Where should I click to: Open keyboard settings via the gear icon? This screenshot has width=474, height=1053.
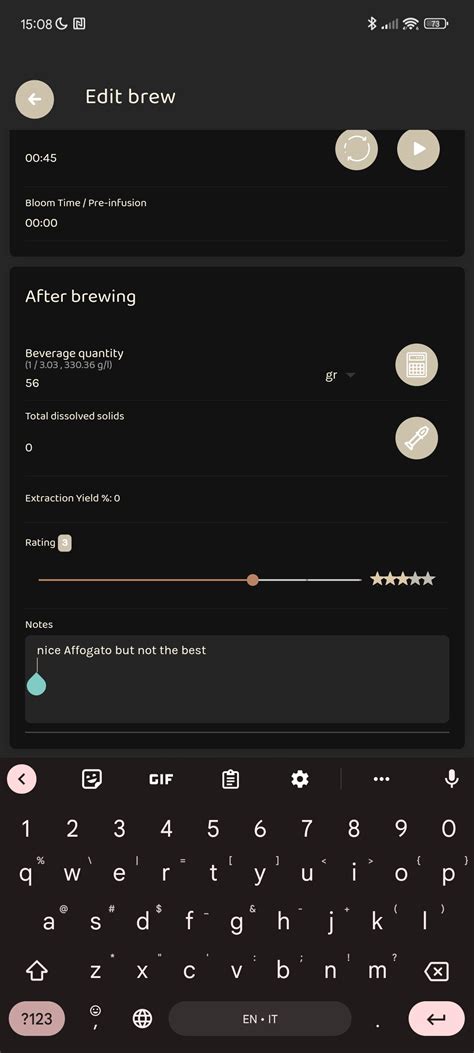(299, 779)
